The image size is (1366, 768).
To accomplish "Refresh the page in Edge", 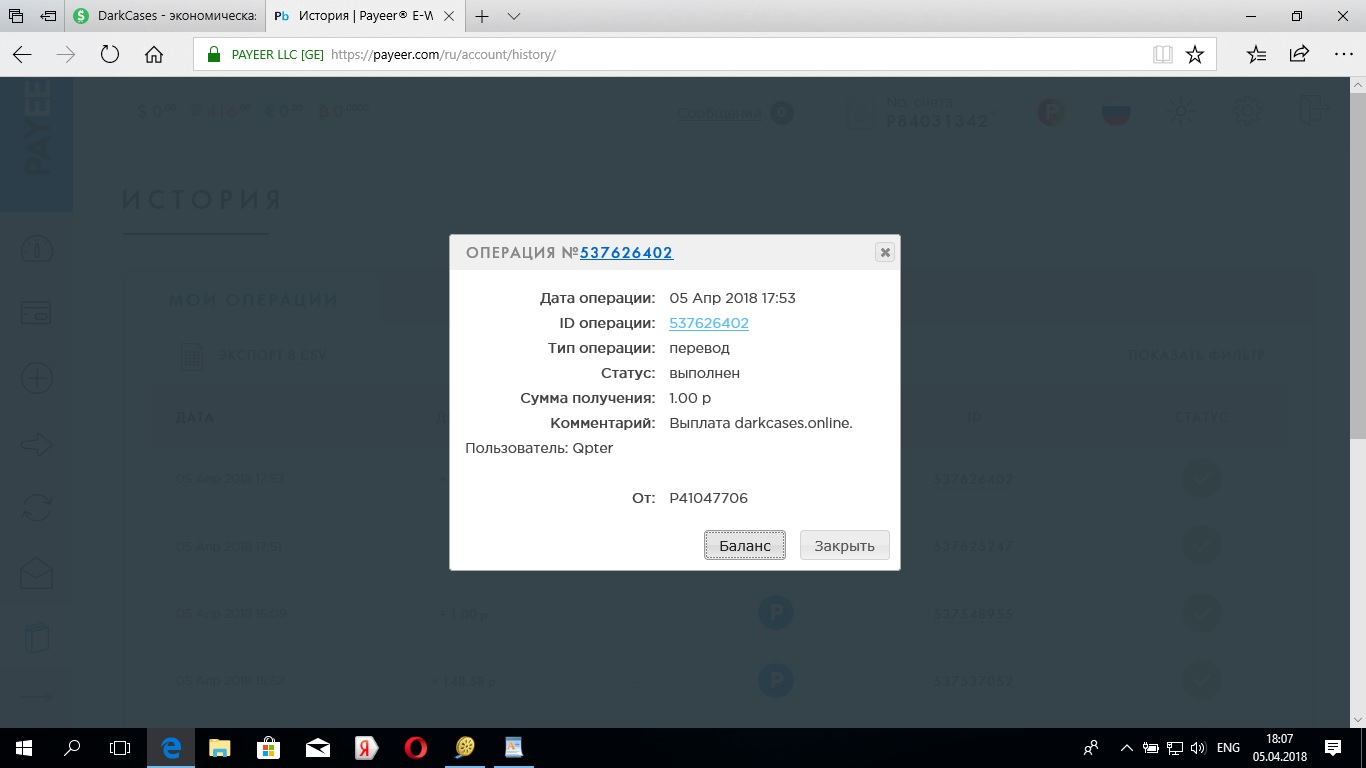I will click(110, 55).
